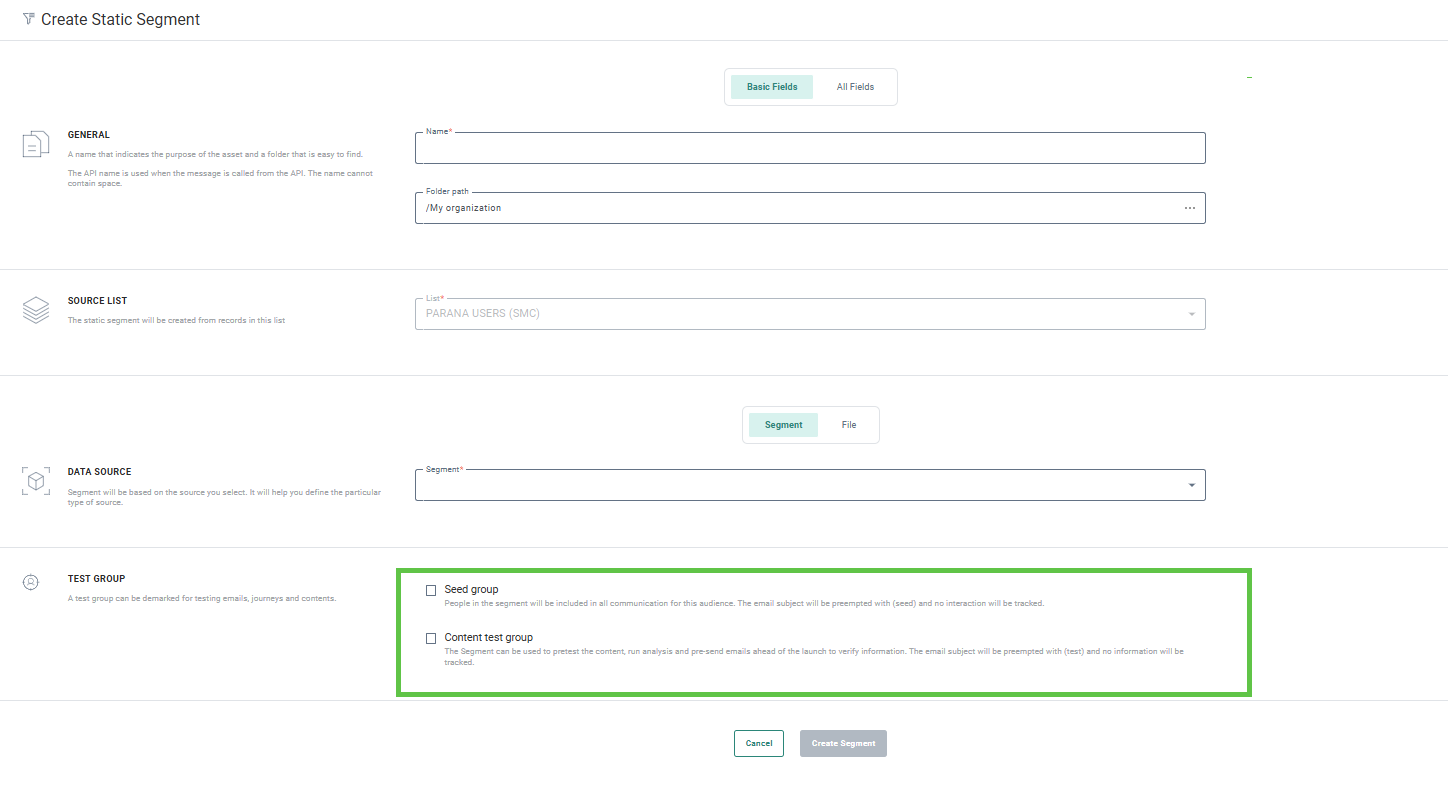Click the Create Segment button
Viewport: 1448px width, 801px height.
843,743
